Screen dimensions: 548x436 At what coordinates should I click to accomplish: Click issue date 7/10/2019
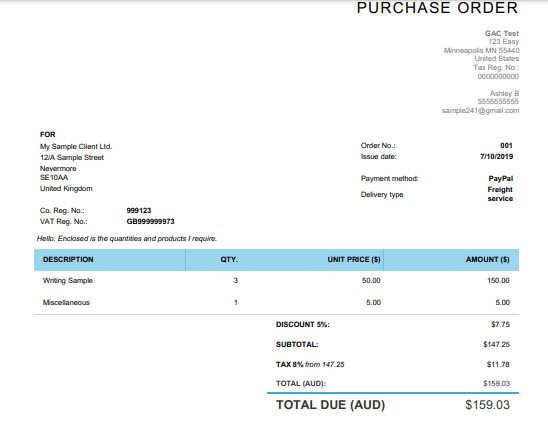click(497, 157)
